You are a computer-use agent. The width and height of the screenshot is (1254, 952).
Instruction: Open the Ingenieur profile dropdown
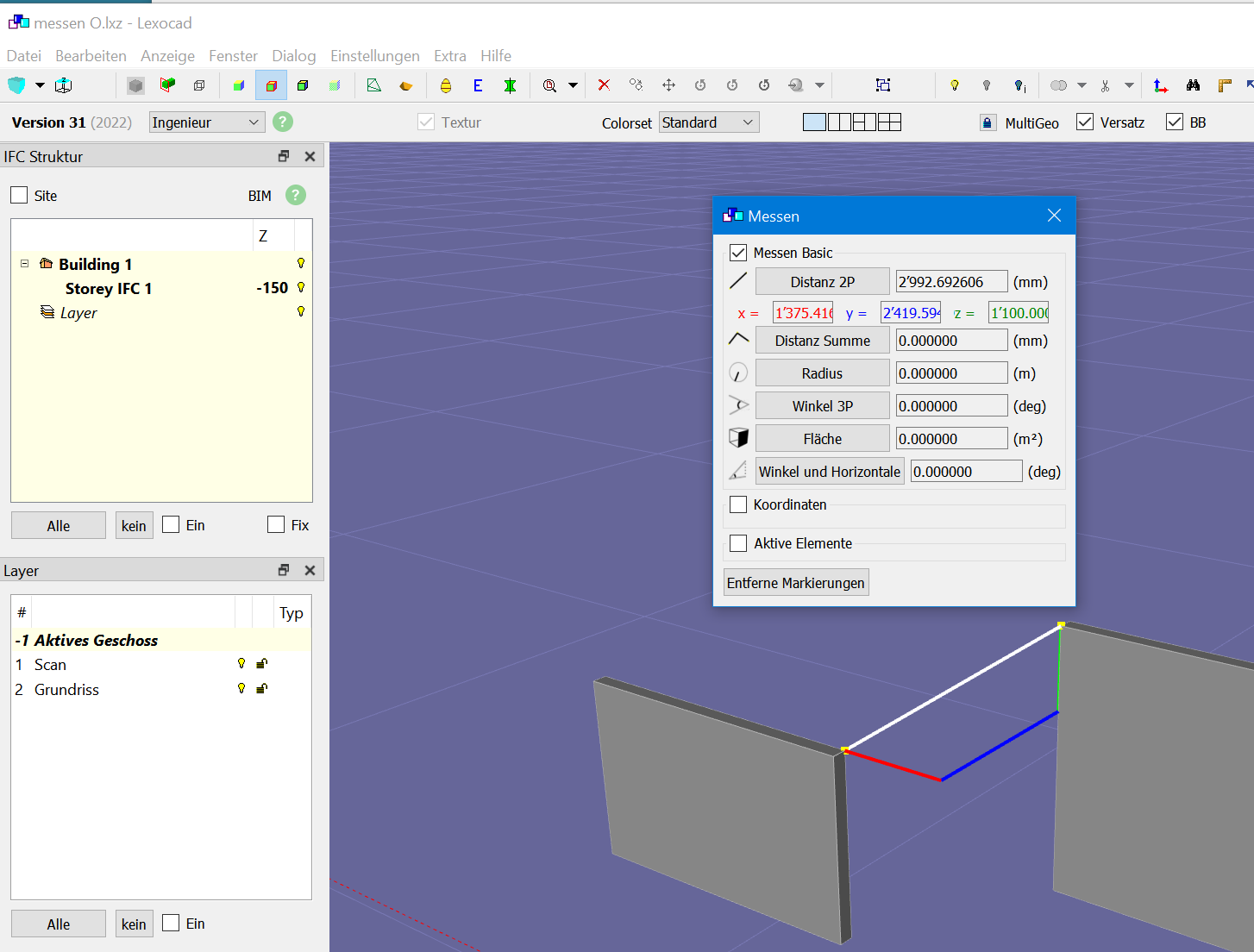click(x=206, y=122)
